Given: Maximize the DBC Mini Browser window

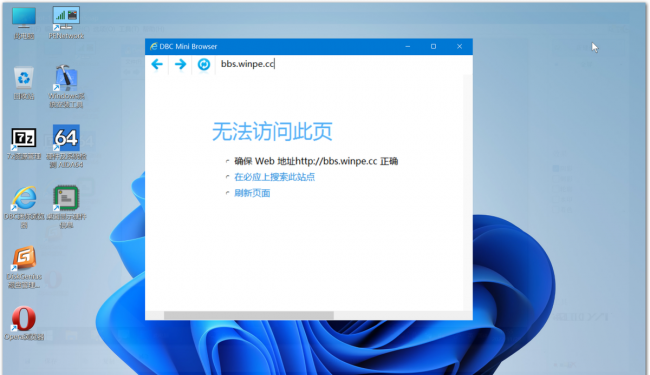Looking at the screenshot, I should [433, 46].
